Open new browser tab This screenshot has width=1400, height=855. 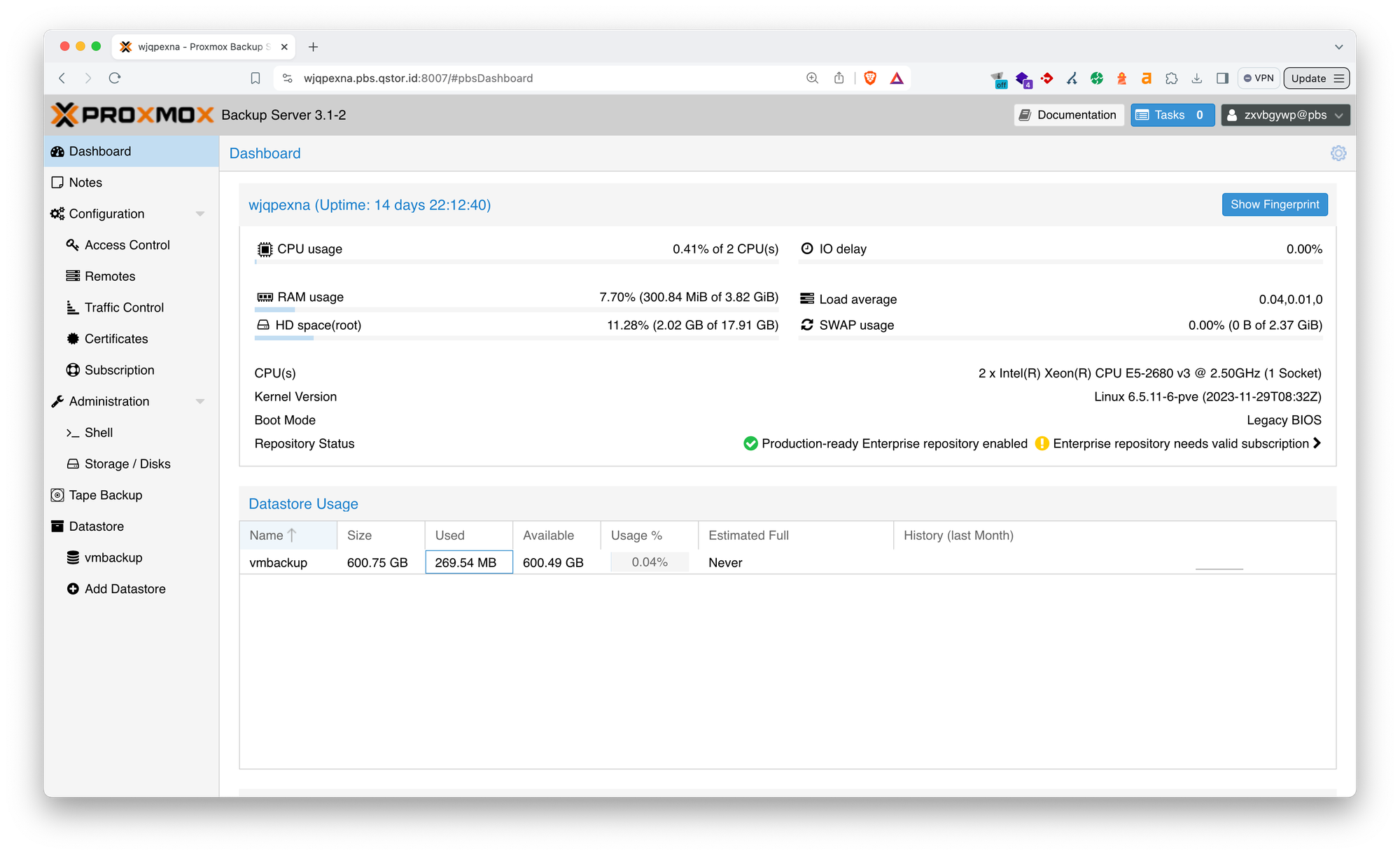pos(313,47)
